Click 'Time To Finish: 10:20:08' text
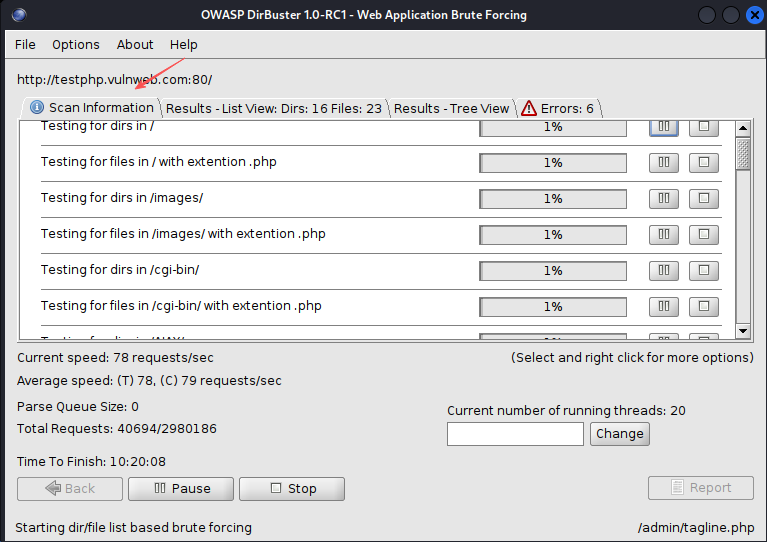 [x=91, y=461]
